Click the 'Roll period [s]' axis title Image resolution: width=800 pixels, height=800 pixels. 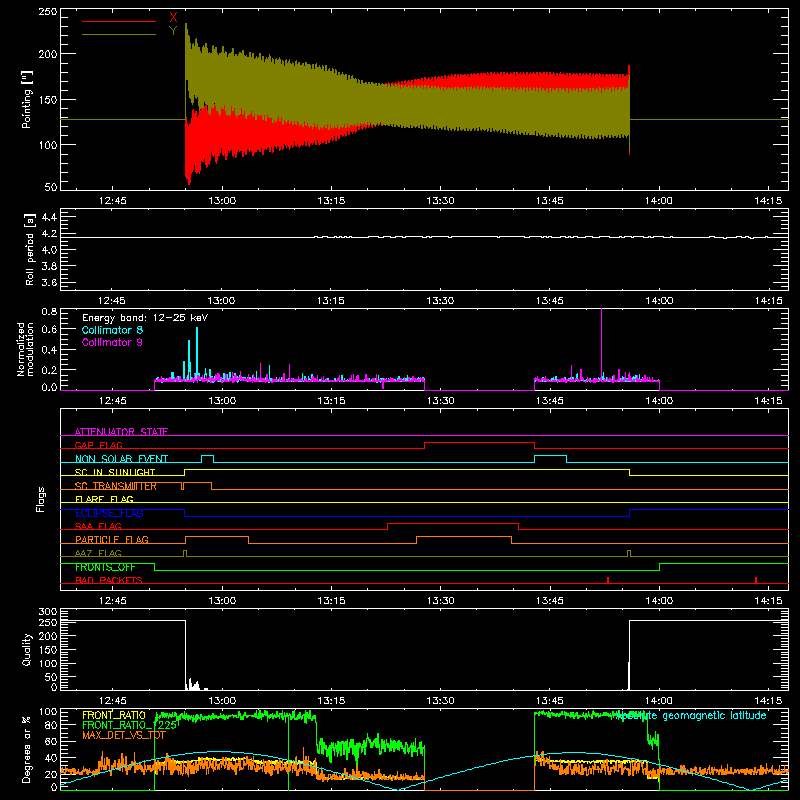point(30,249)
